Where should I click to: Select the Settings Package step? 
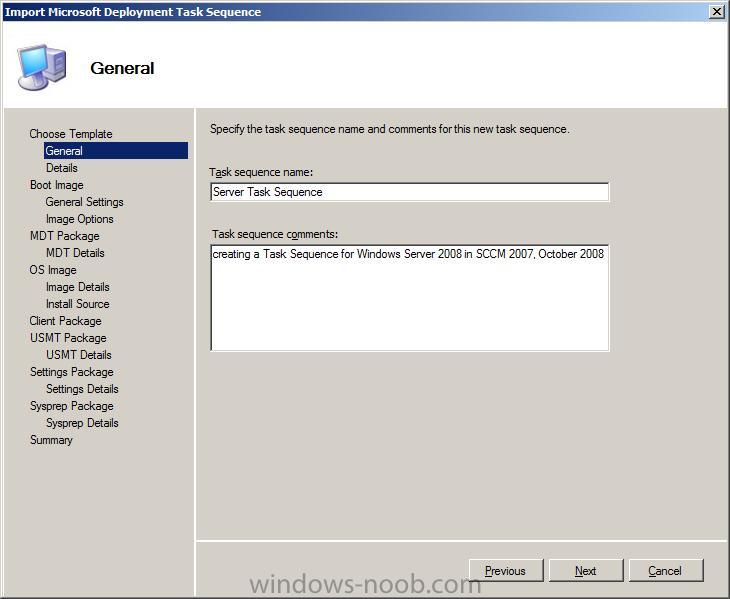[72, 372]
